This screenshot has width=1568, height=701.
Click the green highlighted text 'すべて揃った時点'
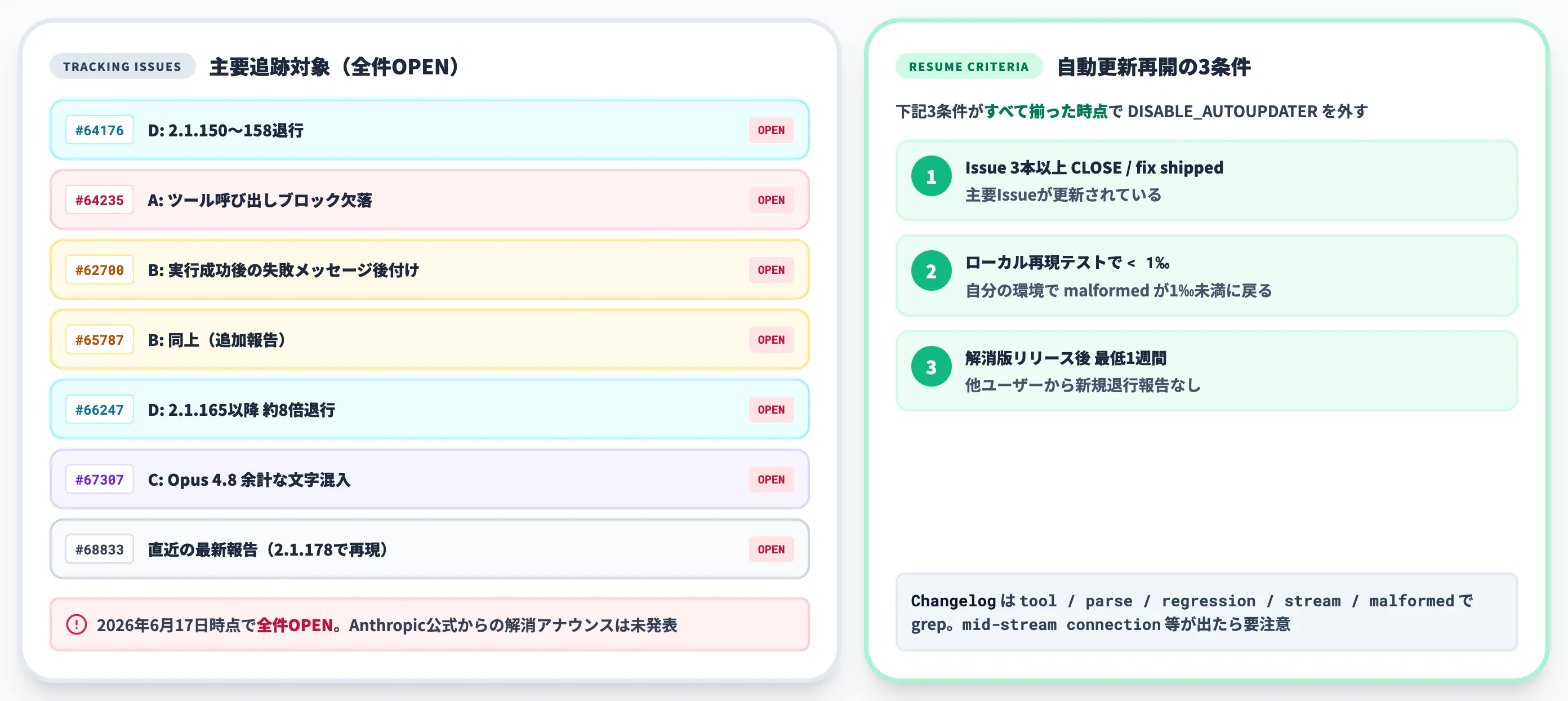pyautogui.click(x=1046, y=112)
